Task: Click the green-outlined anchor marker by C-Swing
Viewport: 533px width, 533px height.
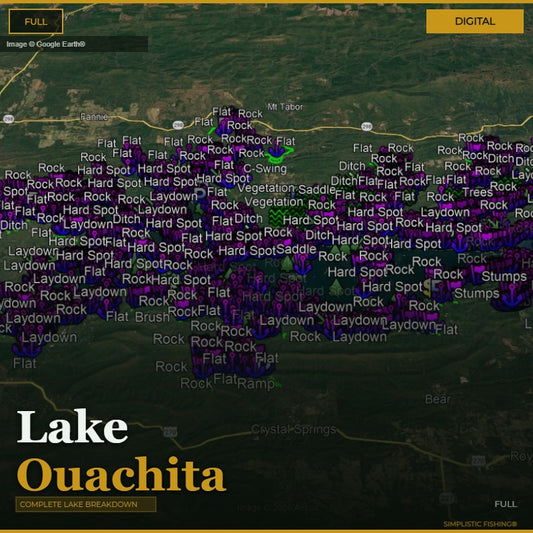Action: pos(277,153)
